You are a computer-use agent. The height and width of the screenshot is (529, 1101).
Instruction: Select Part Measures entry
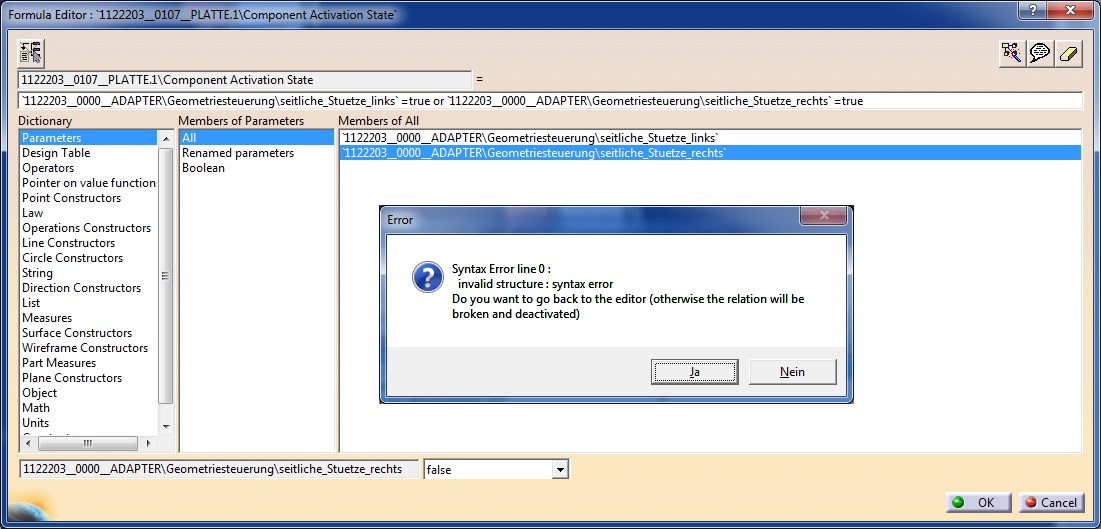[x=59, y=363]
